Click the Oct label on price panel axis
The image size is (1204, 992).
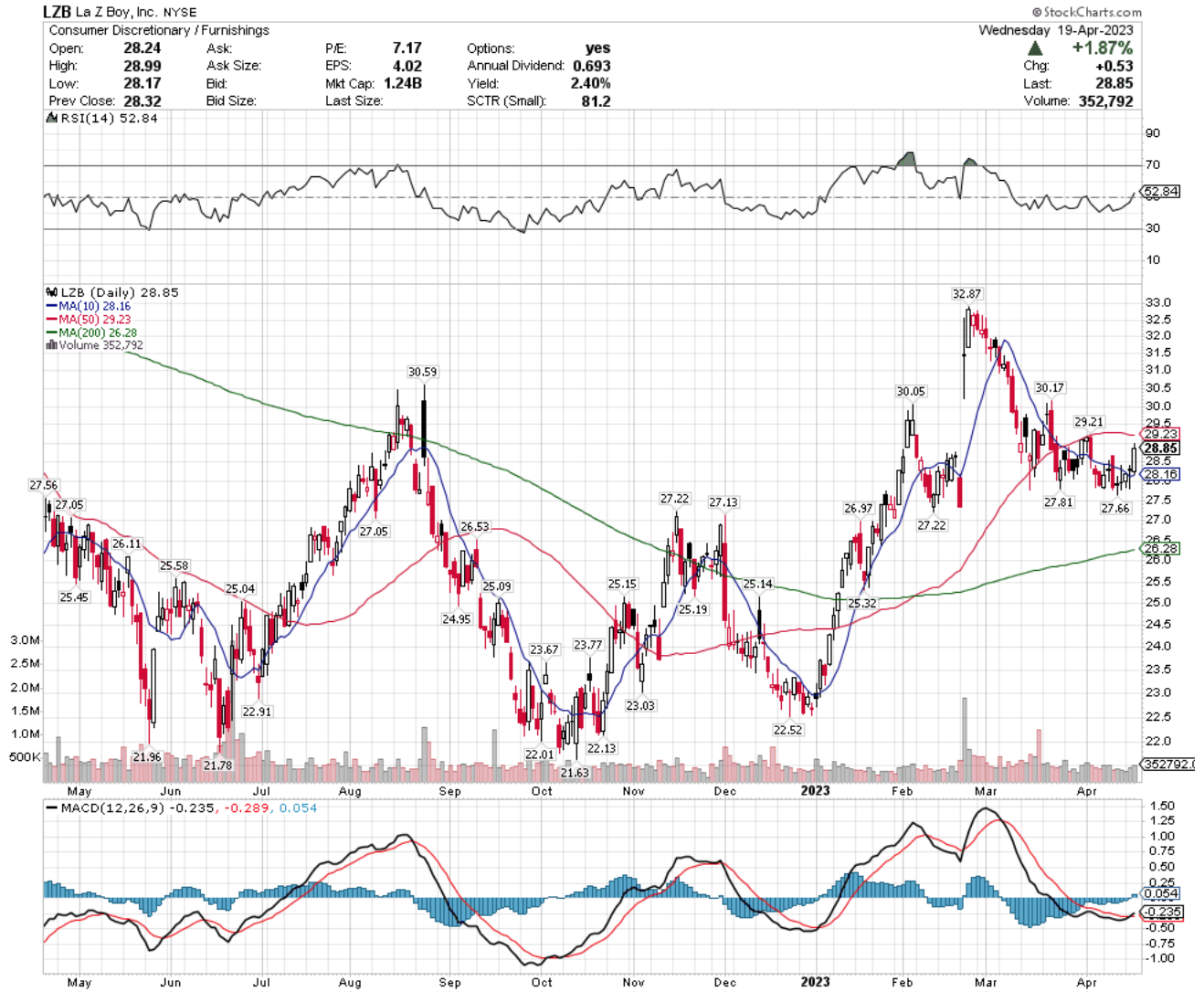point(542,791)
